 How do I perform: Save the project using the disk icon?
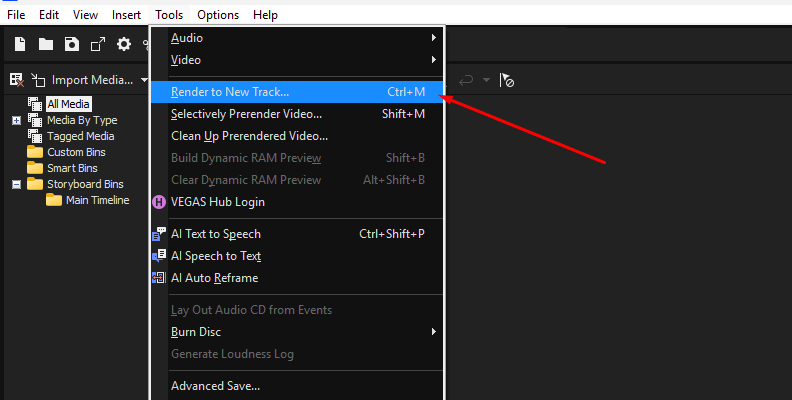coord(72,44)
